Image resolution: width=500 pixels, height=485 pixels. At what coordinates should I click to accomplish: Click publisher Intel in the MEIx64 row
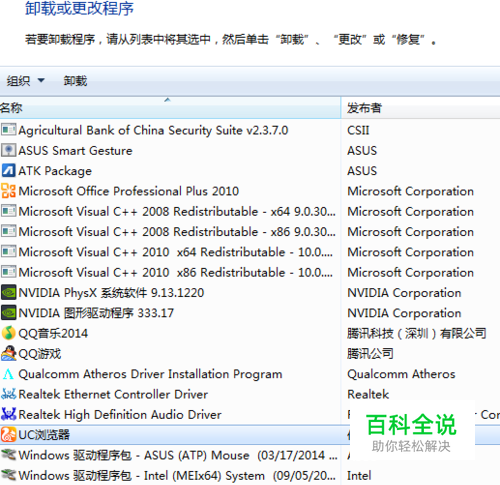pos(359,476)
